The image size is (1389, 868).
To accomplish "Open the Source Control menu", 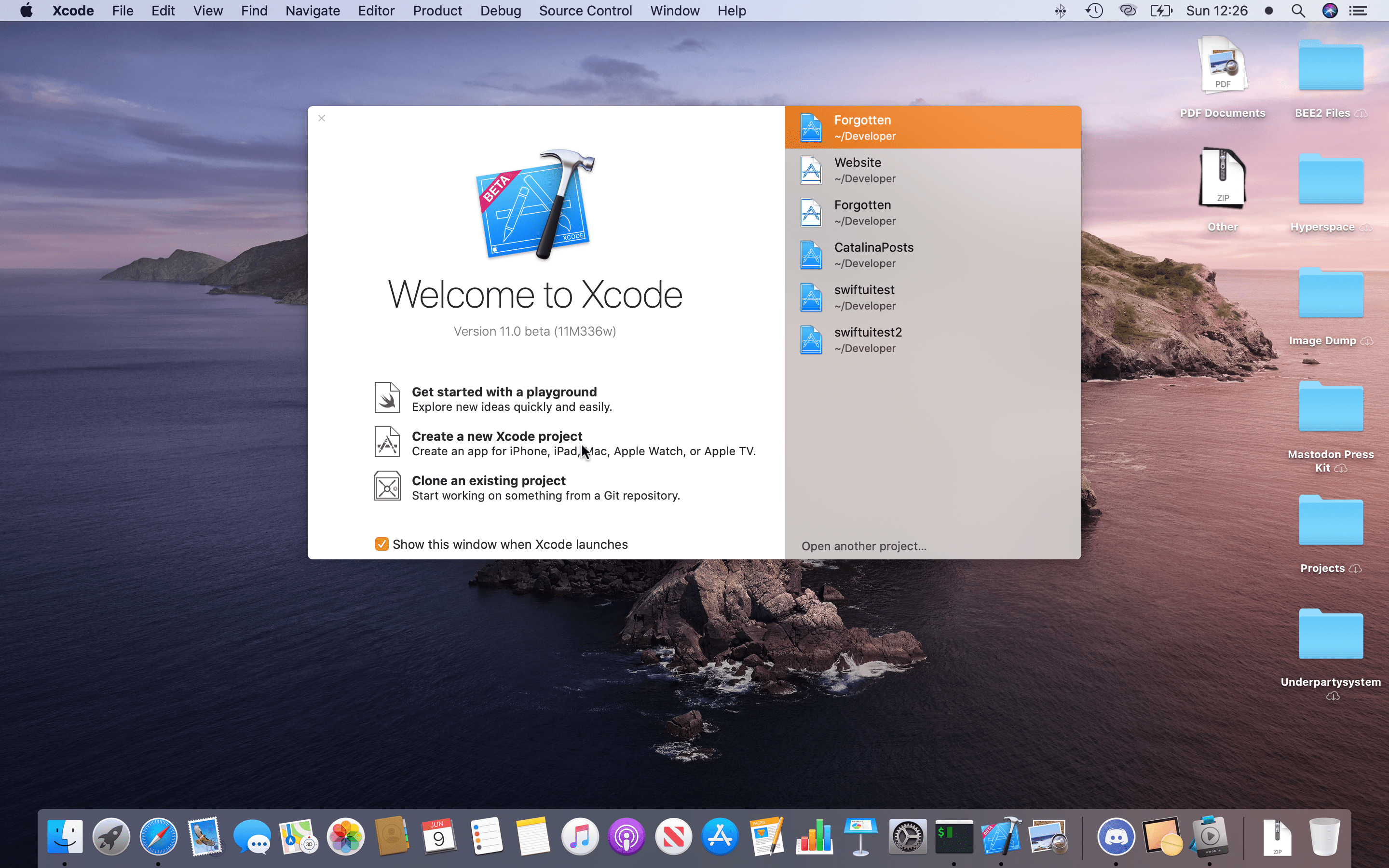I will click(x=586, y=11).
